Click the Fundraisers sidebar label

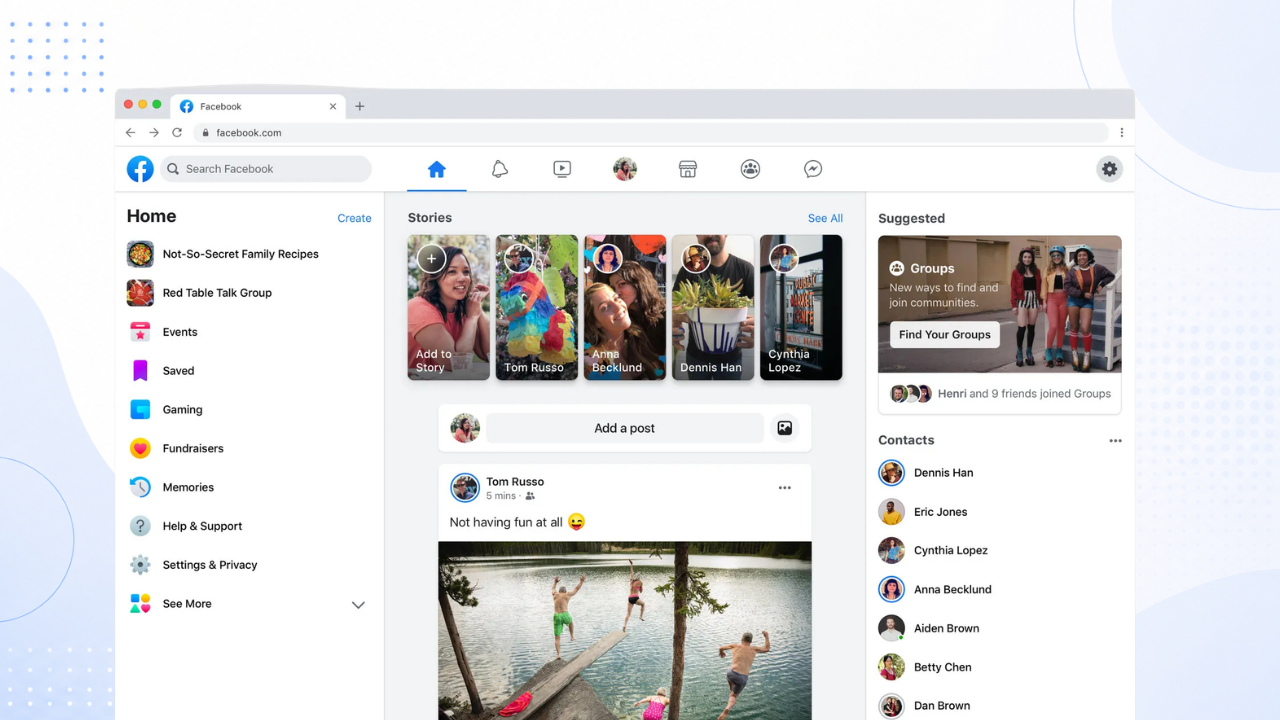point(193,449)
